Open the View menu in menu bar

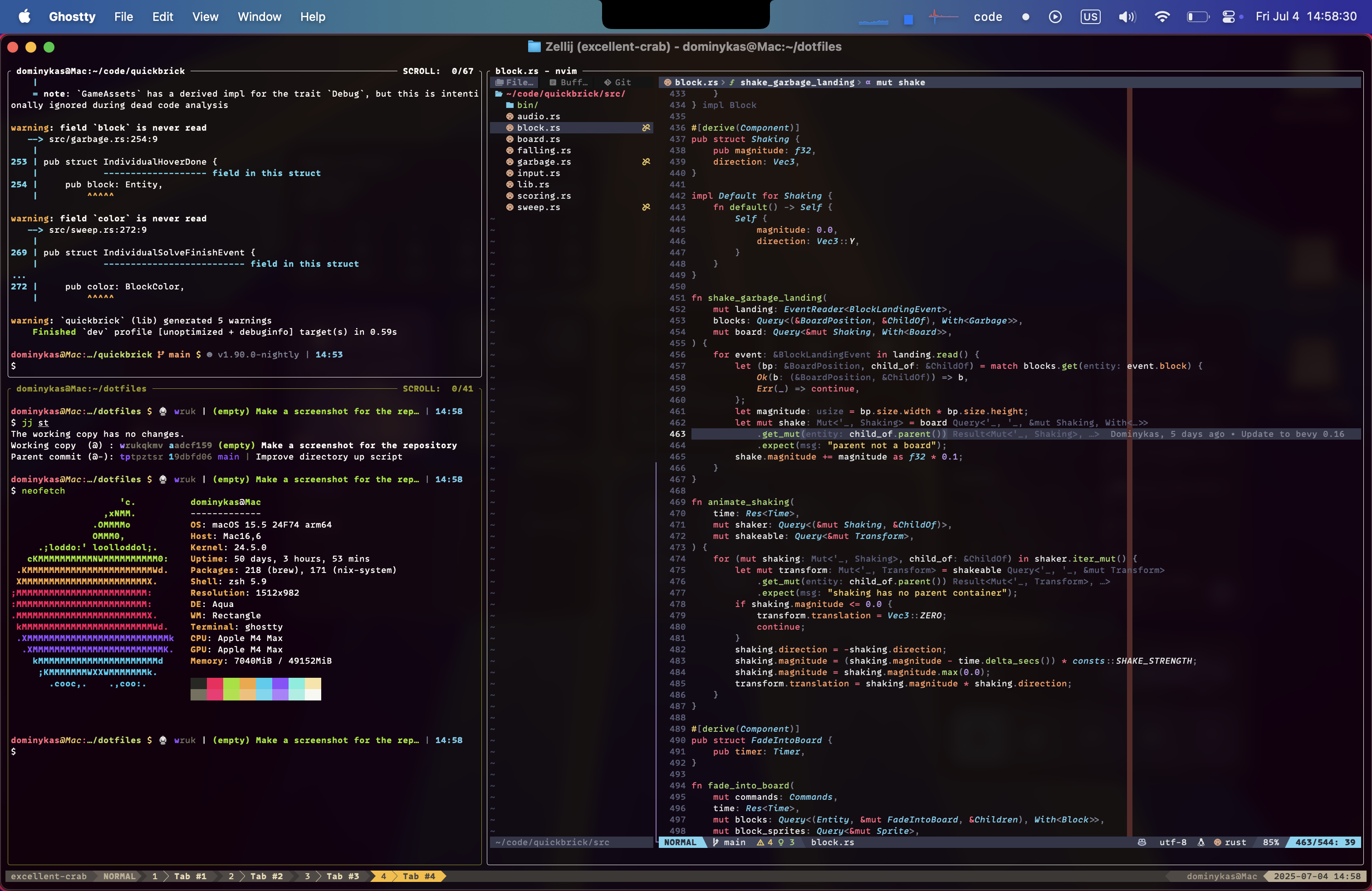(x=205, y=17)
